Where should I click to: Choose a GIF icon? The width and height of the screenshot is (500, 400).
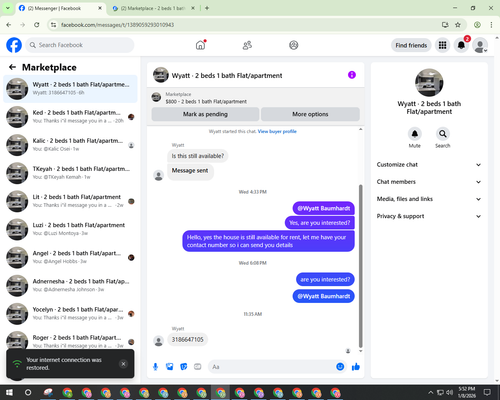[198, 367]
